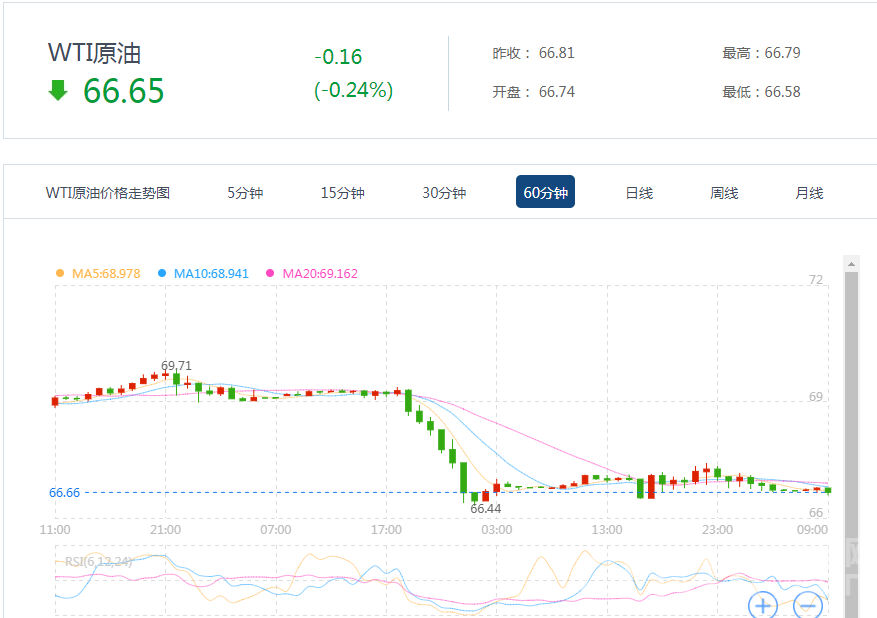This screenshot has height=618, width=877.
Task: Click the pink MA20 legend dot
Action: coord(270,273)
